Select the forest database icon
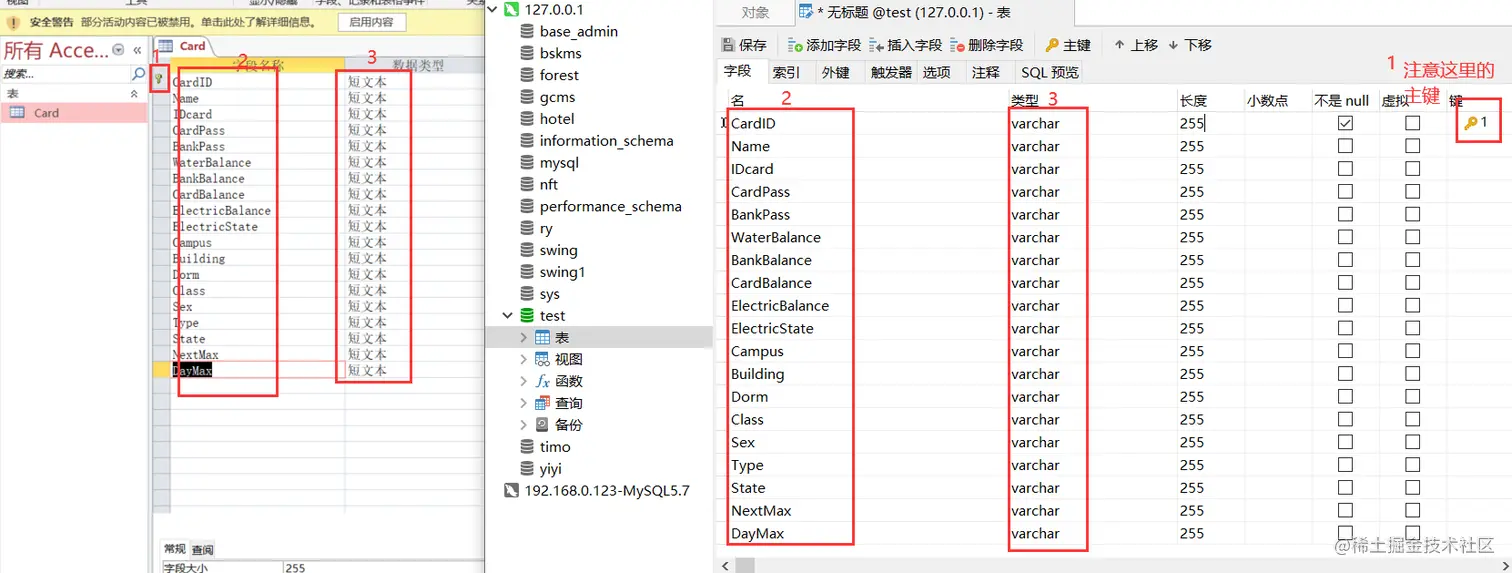This screenshot has width=1512, height=573. click(x=527, y=75)
